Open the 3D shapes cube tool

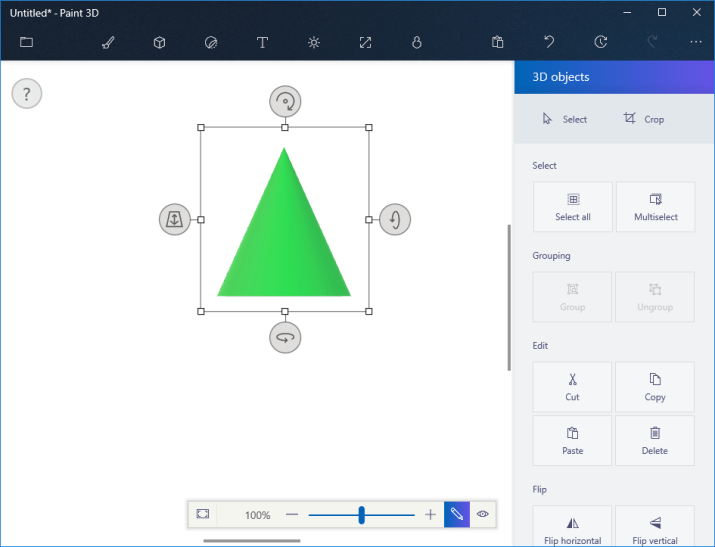pos(159,42)
